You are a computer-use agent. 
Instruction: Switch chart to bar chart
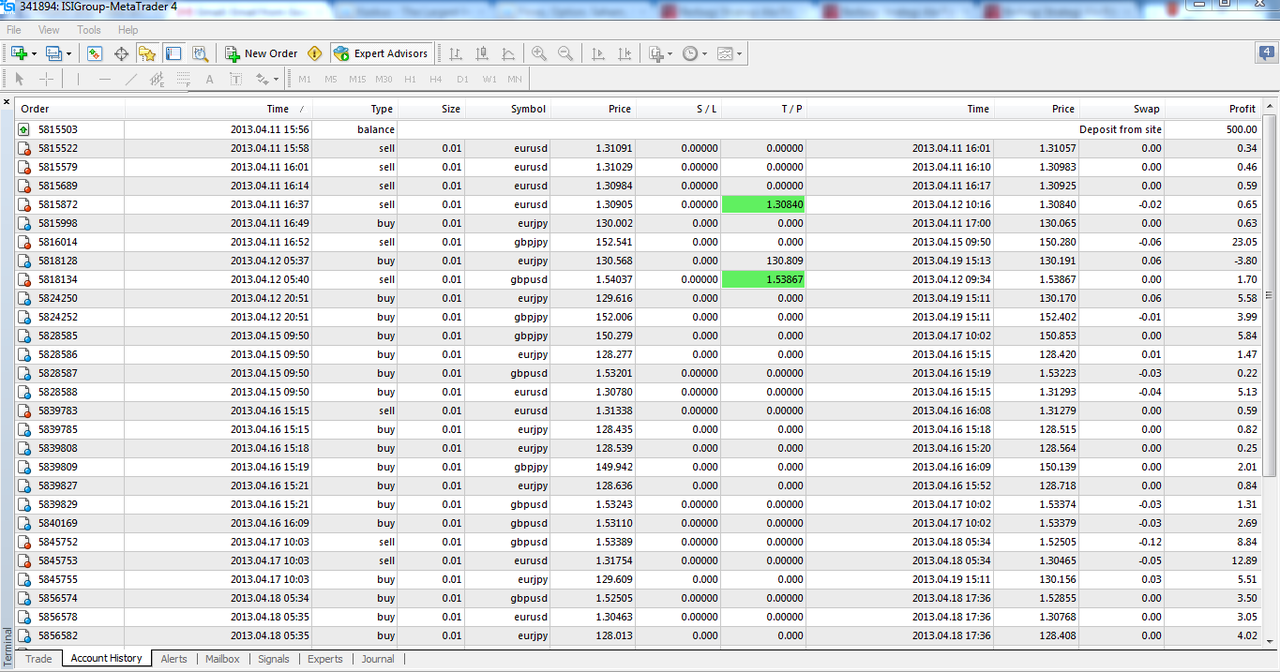click(456, 54)
